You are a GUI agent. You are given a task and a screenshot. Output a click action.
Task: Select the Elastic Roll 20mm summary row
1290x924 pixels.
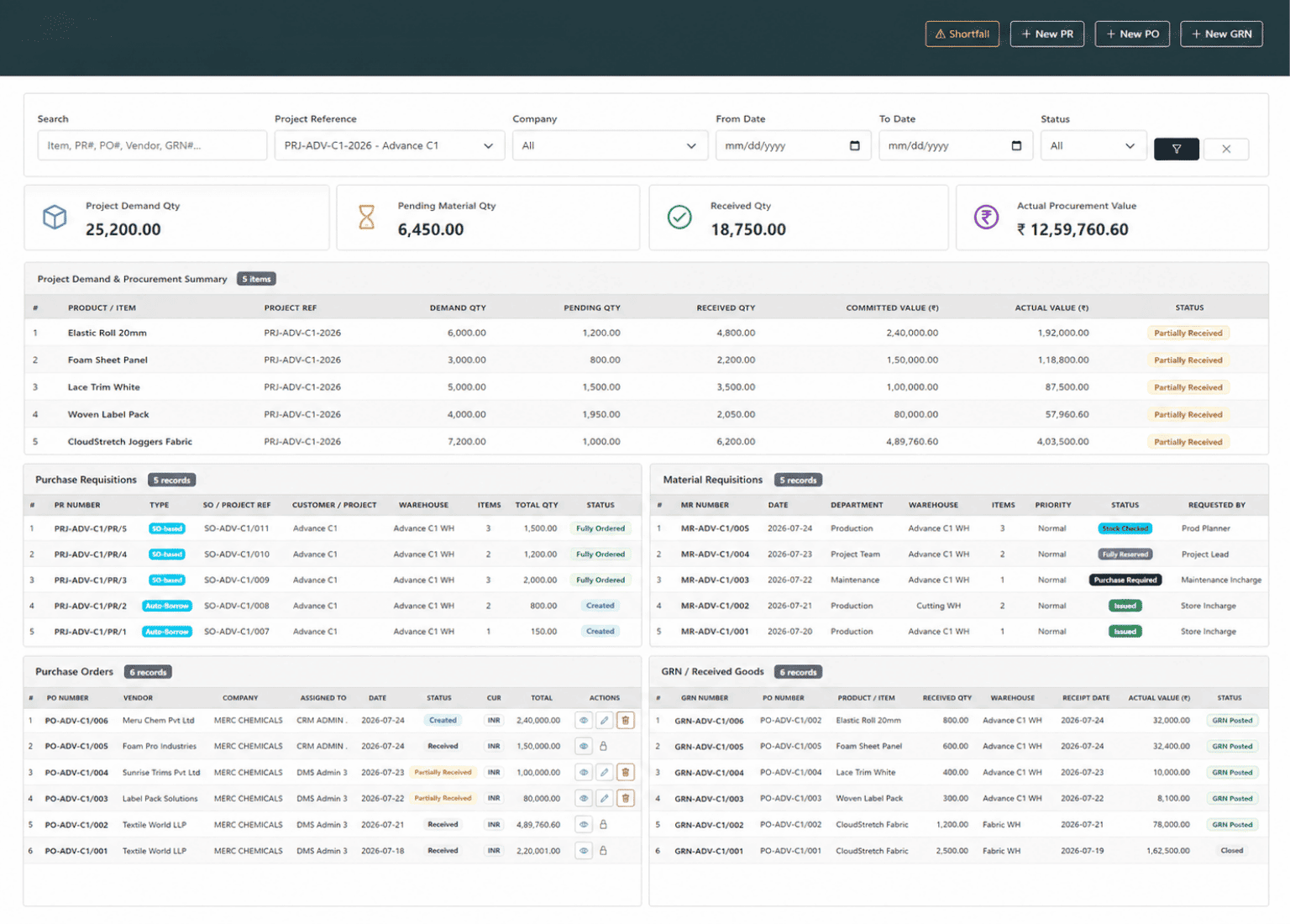click(x=646, y=333)
